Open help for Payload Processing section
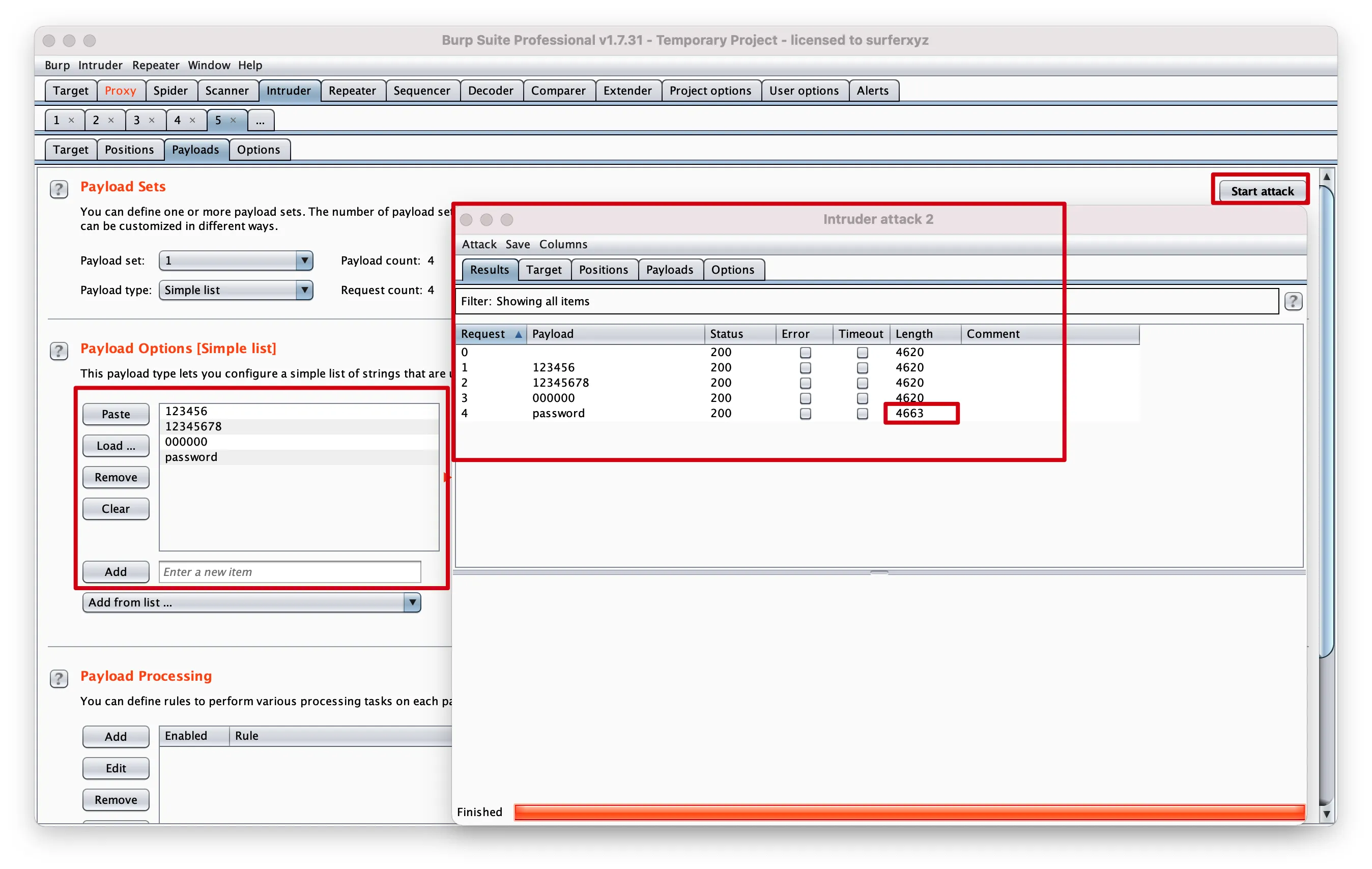 tap(59, 678)
